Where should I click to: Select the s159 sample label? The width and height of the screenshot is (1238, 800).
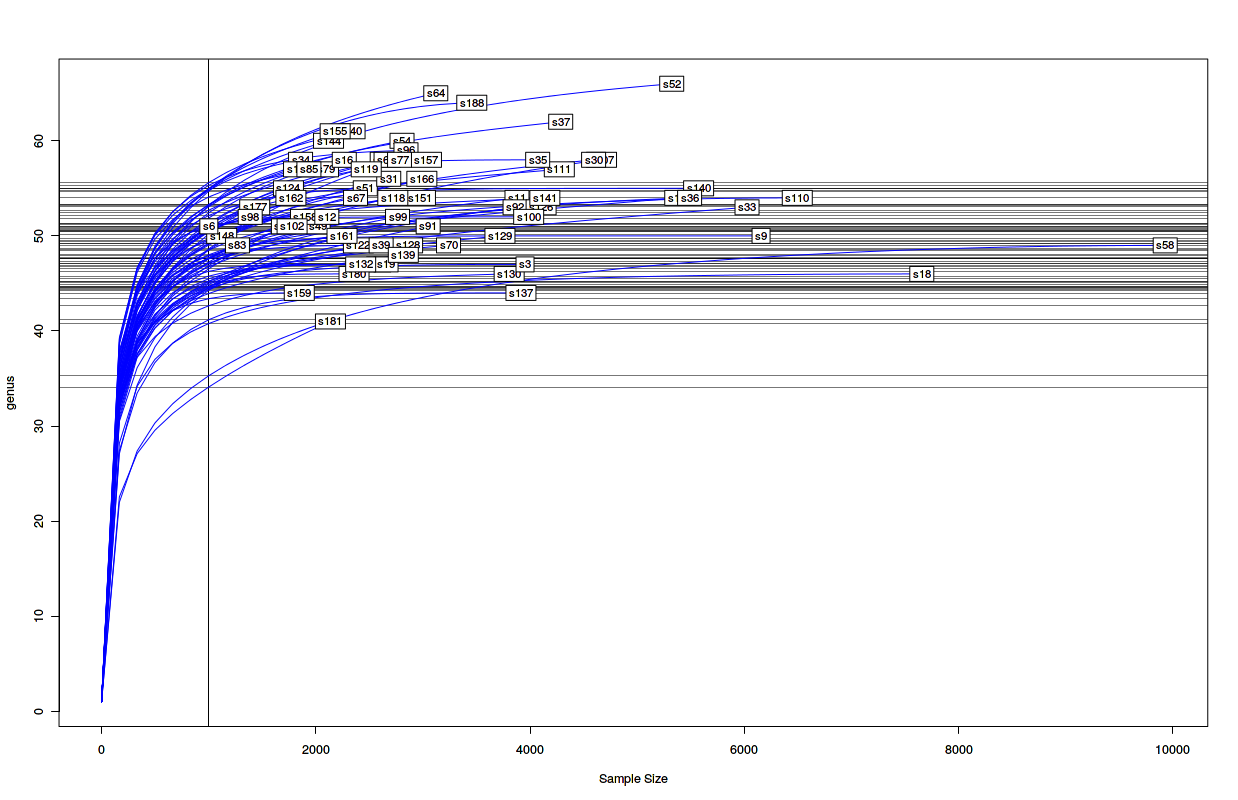[299, 293]
